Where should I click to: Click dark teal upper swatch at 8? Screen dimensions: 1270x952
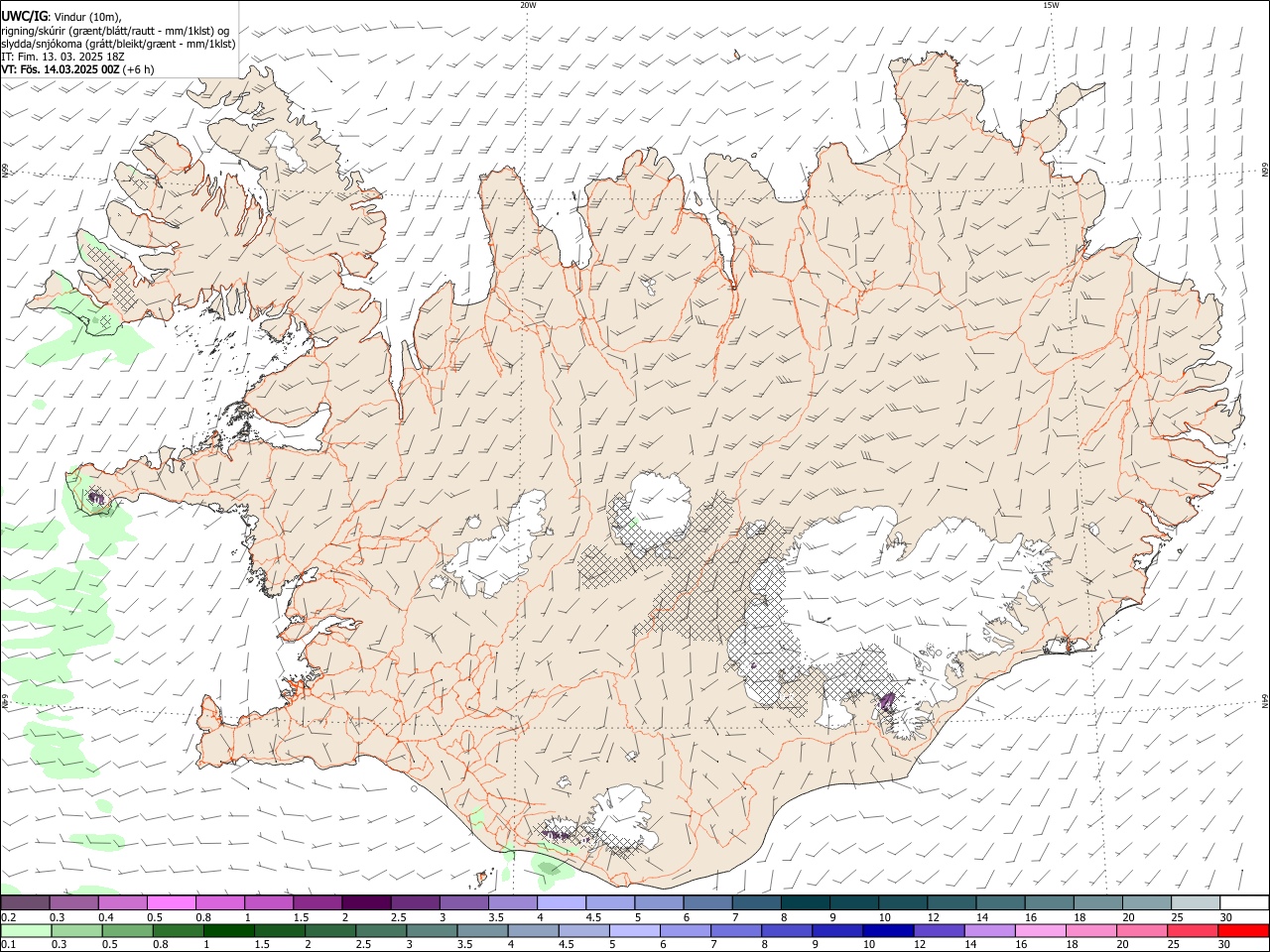805,902
